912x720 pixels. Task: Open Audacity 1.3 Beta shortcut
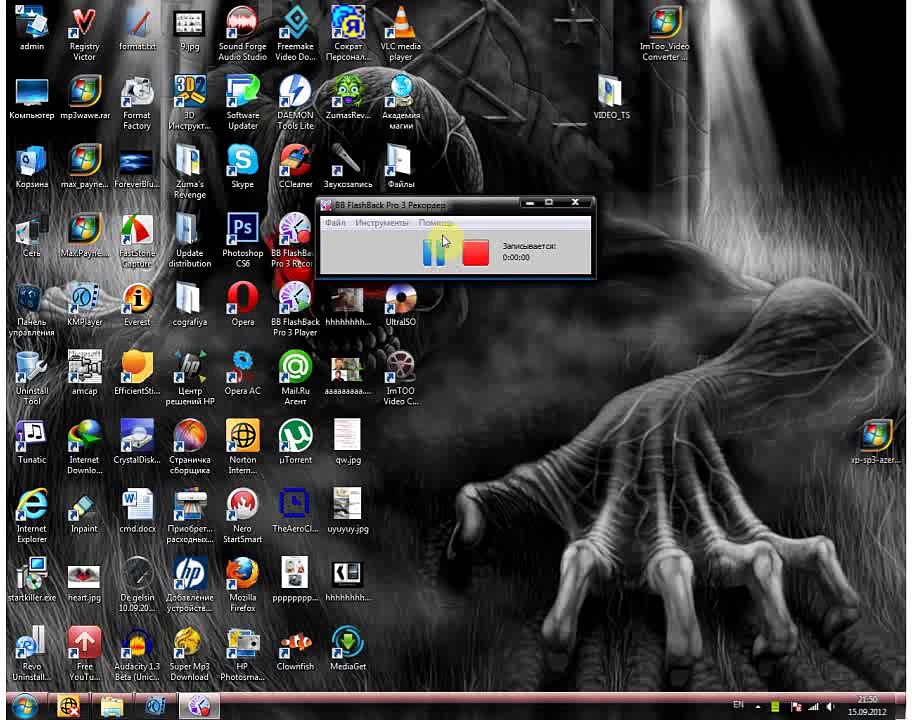click(137, 653)
